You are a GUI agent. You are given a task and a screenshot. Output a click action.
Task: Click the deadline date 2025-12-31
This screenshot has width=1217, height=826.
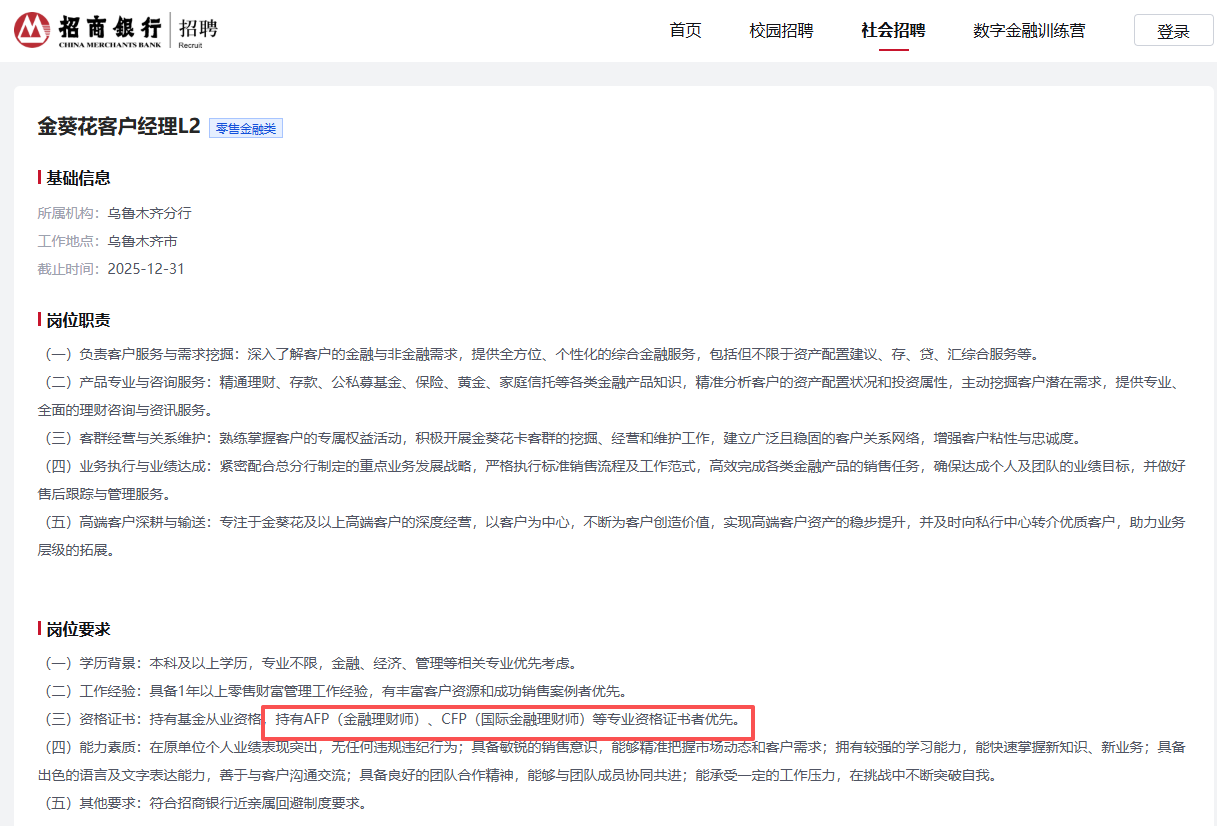pos(146,269)
